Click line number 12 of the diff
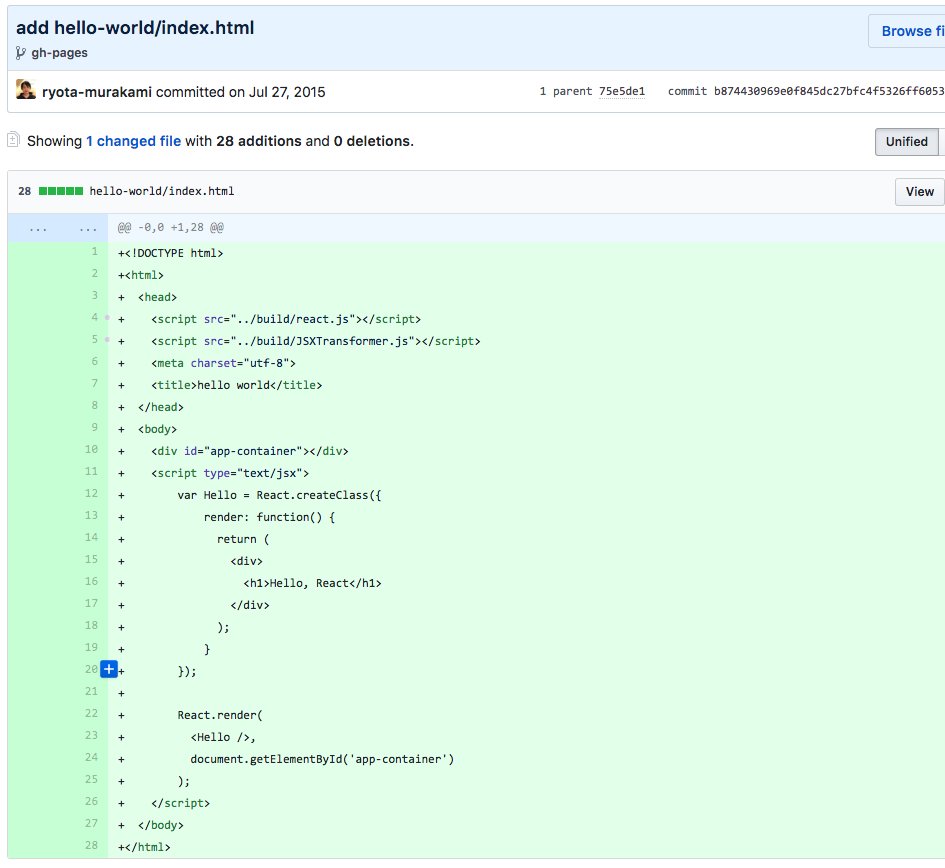This screenshot has width=945, height=868. [91, 493]
